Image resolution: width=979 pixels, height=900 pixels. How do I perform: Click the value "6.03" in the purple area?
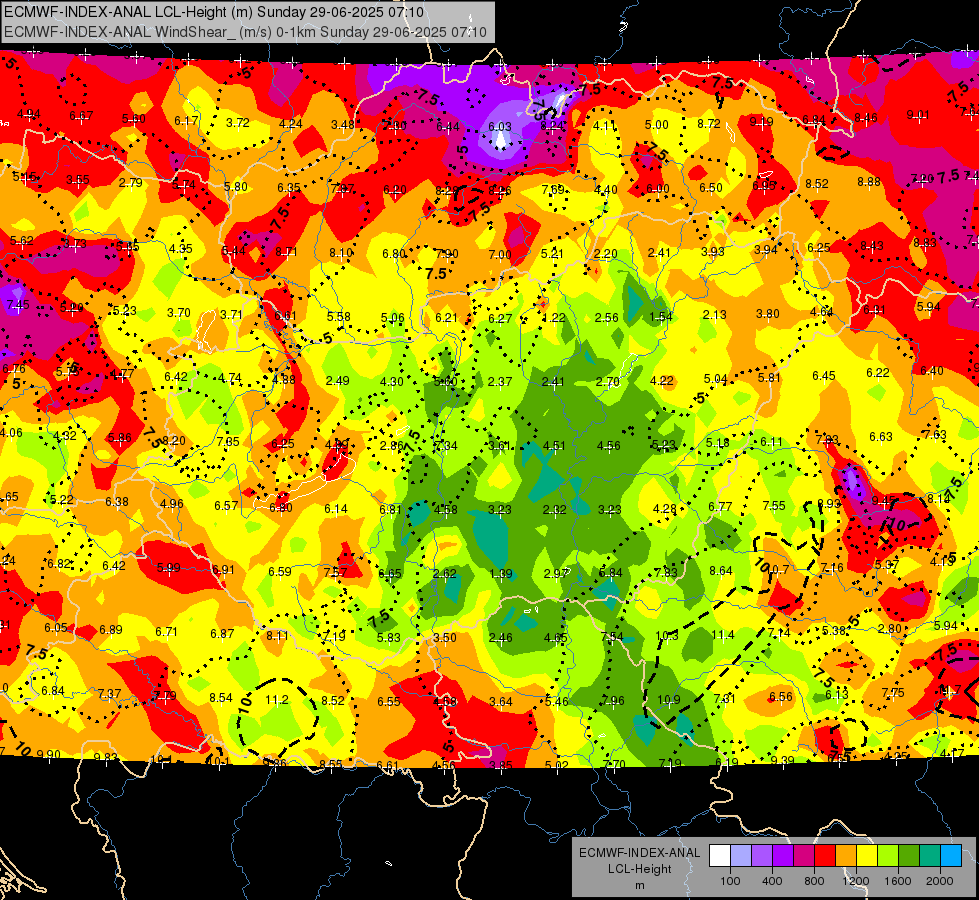[499, 126]
